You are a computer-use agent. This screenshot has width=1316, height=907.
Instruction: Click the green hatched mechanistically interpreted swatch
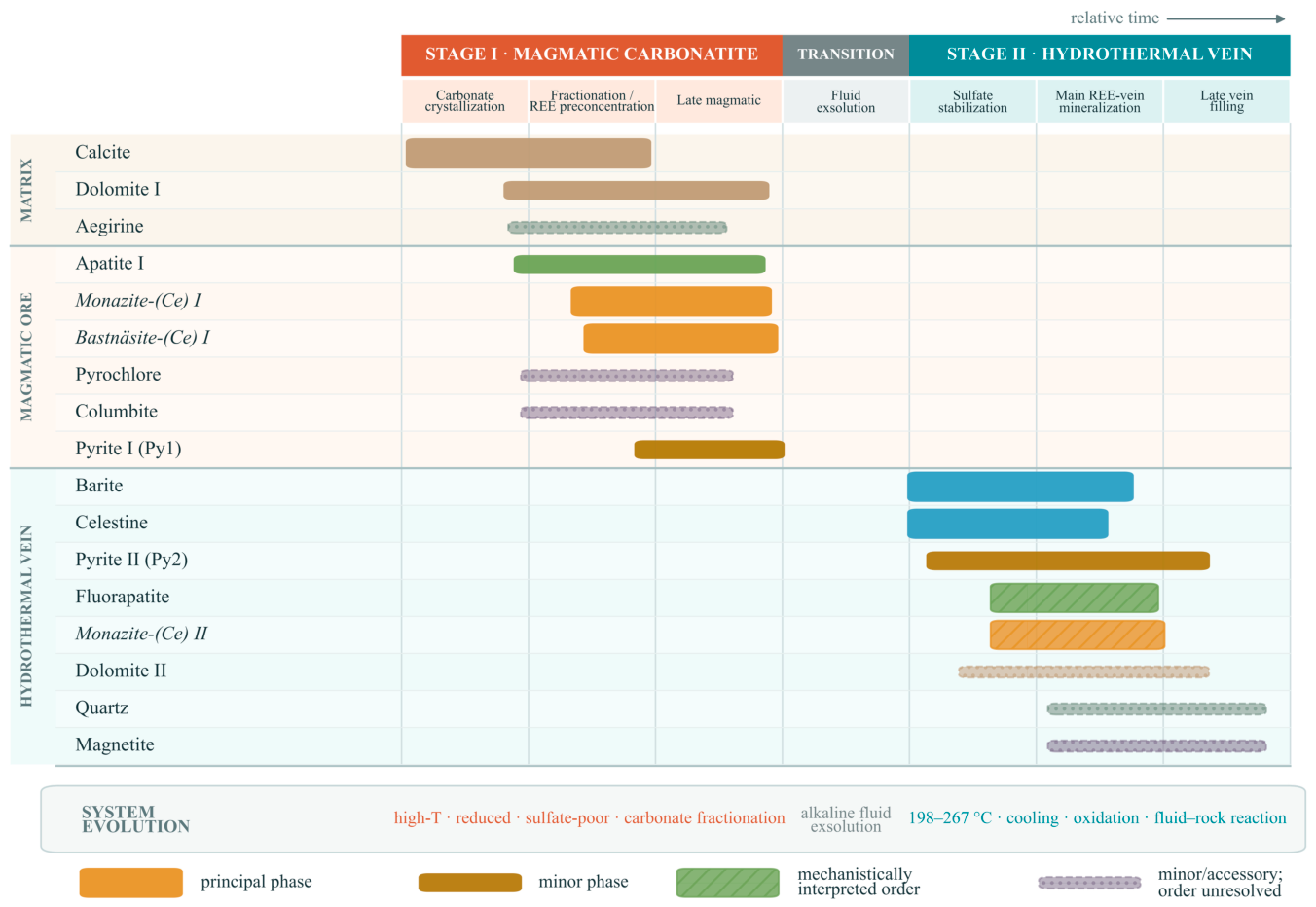[728, 883]
